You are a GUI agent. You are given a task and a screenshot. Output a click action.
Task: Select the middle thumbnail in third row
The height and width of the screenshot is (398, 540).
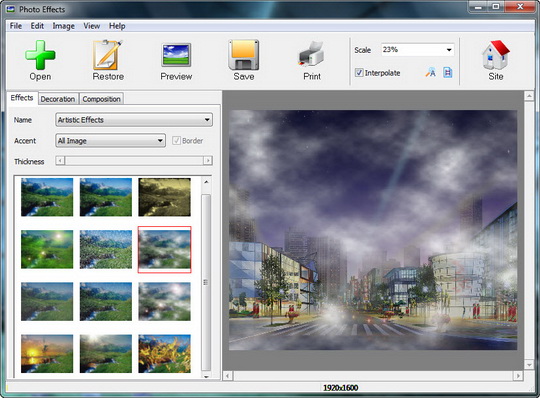(x=106, y=302)
